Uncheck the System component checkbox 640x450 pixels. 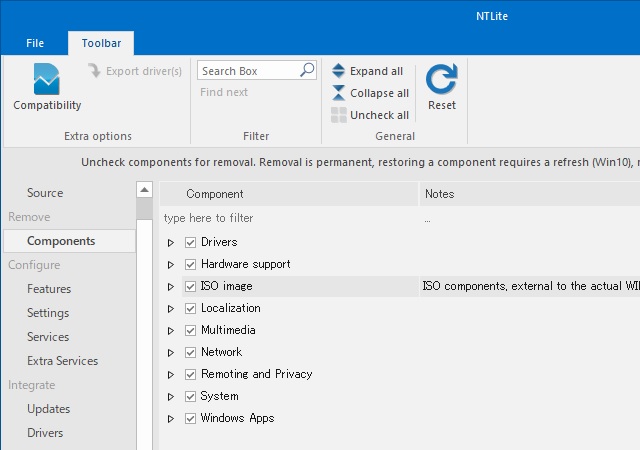[190, 397]
